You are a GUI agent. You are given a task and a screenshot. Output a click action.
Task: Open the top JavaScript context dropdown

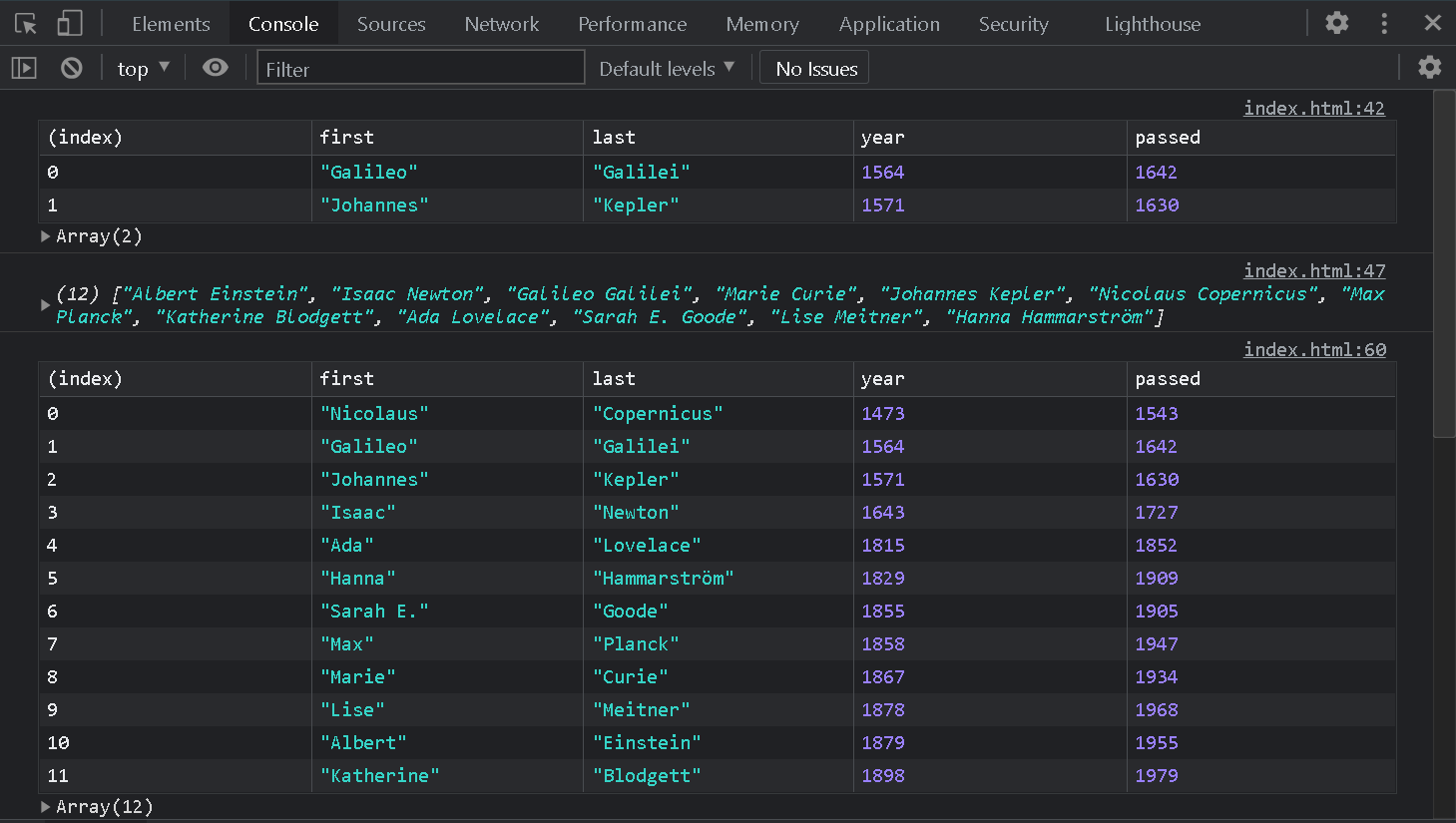tap(143, 68)
